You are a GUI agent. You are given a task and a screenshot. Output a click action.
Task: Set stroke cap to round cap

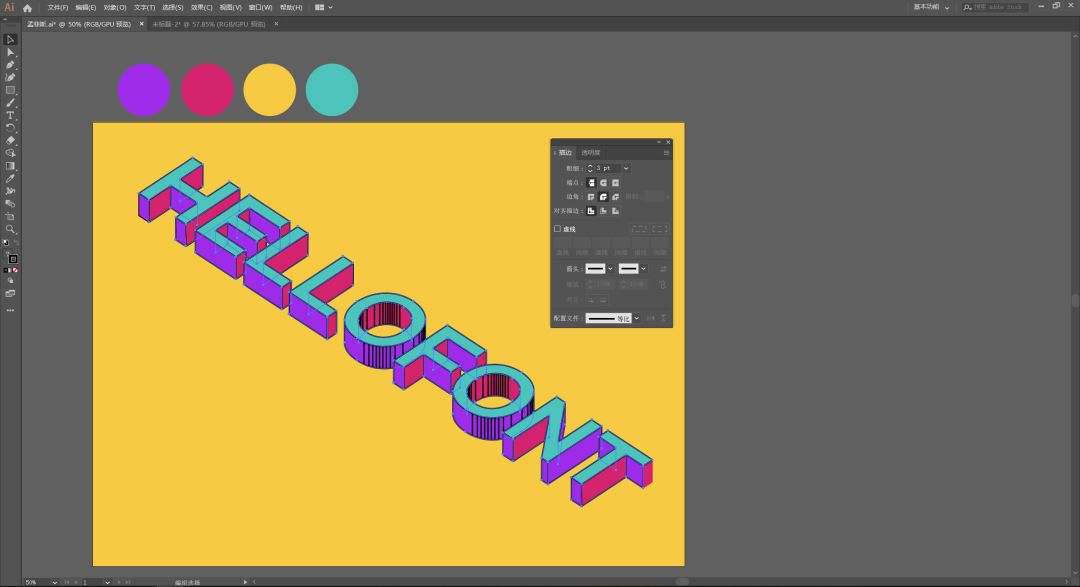603,183
